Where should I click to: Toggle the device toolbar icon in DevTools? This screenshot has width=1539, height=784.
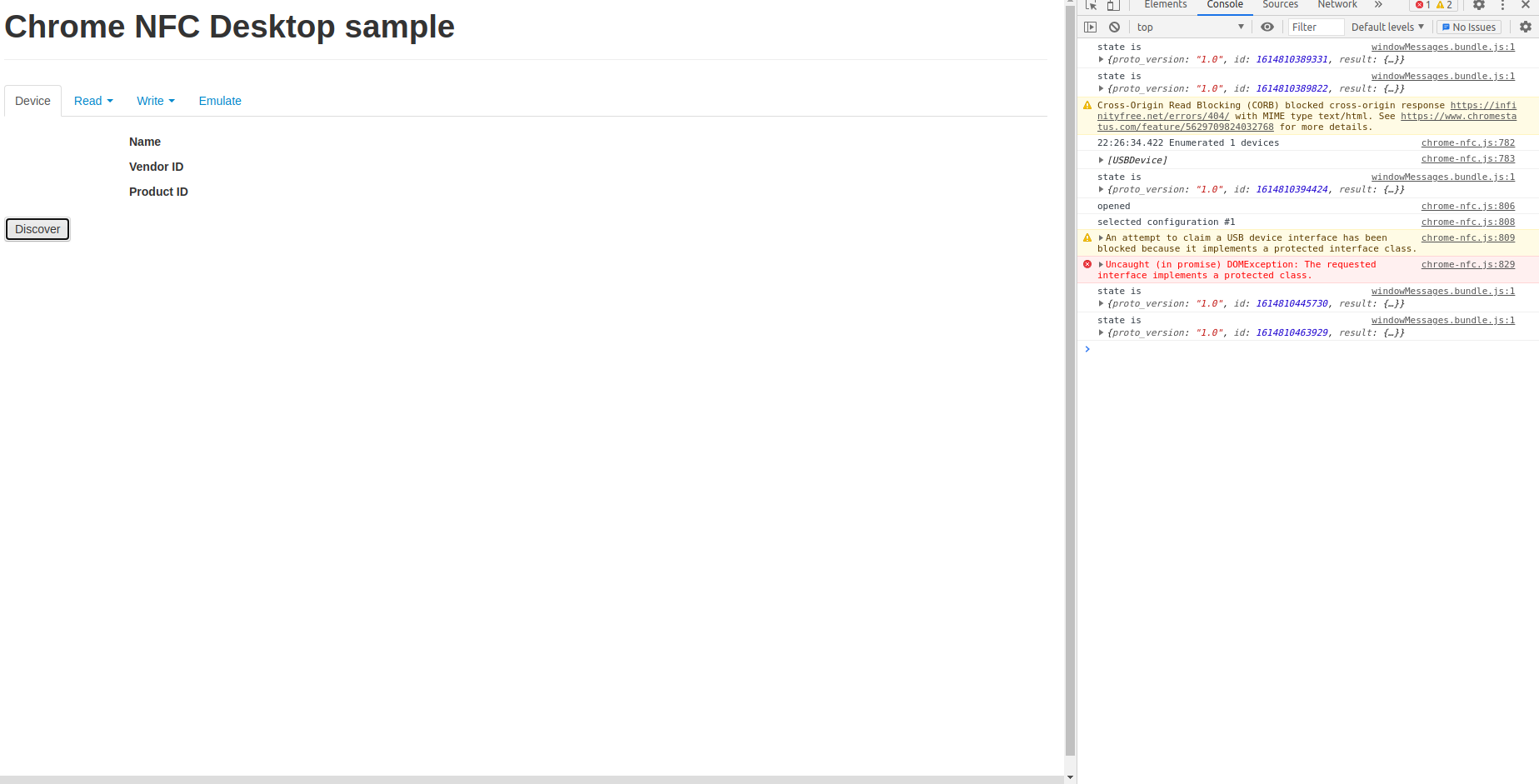click(1112, 5)
